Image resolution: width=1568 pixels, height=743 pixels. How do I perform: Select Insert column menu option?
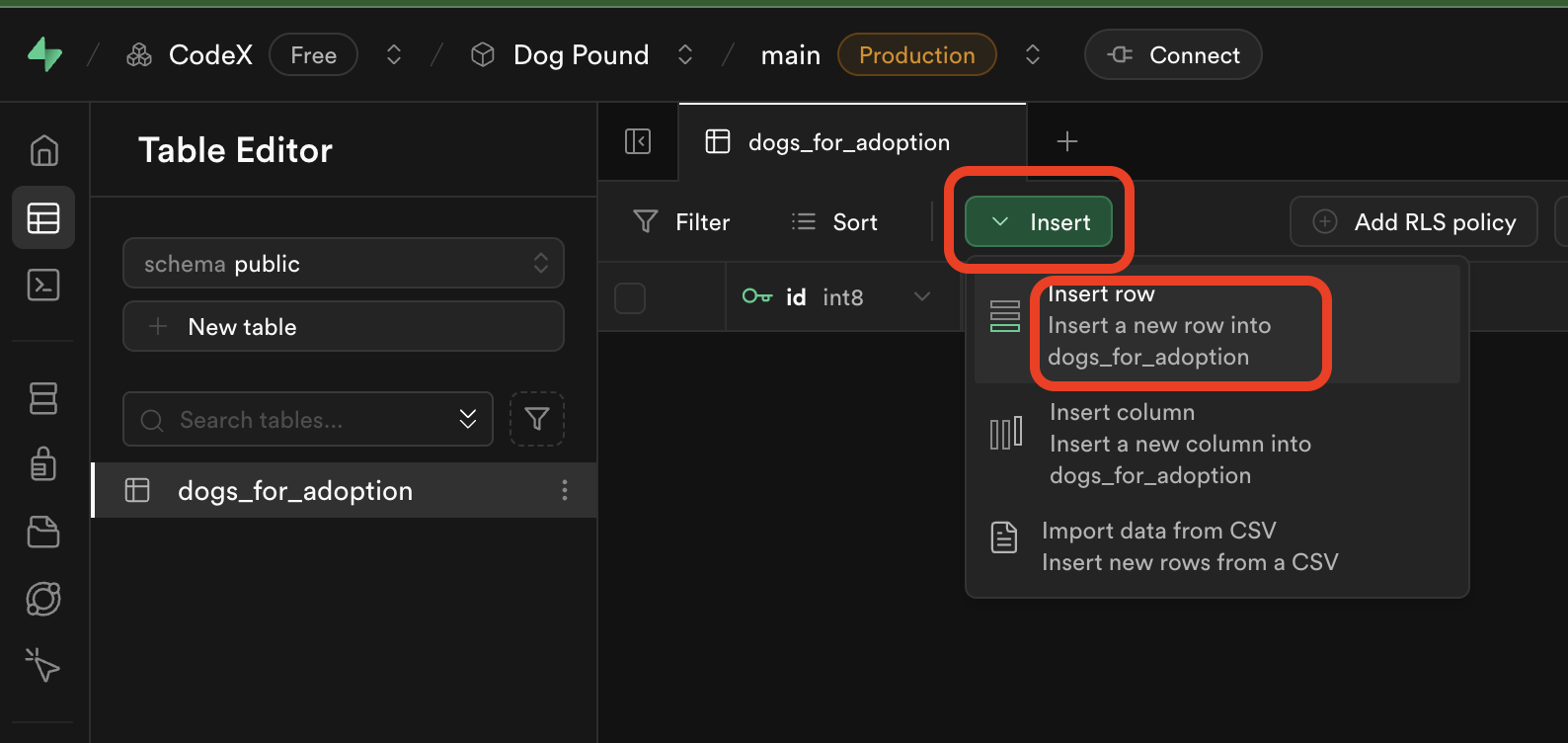1179,444
